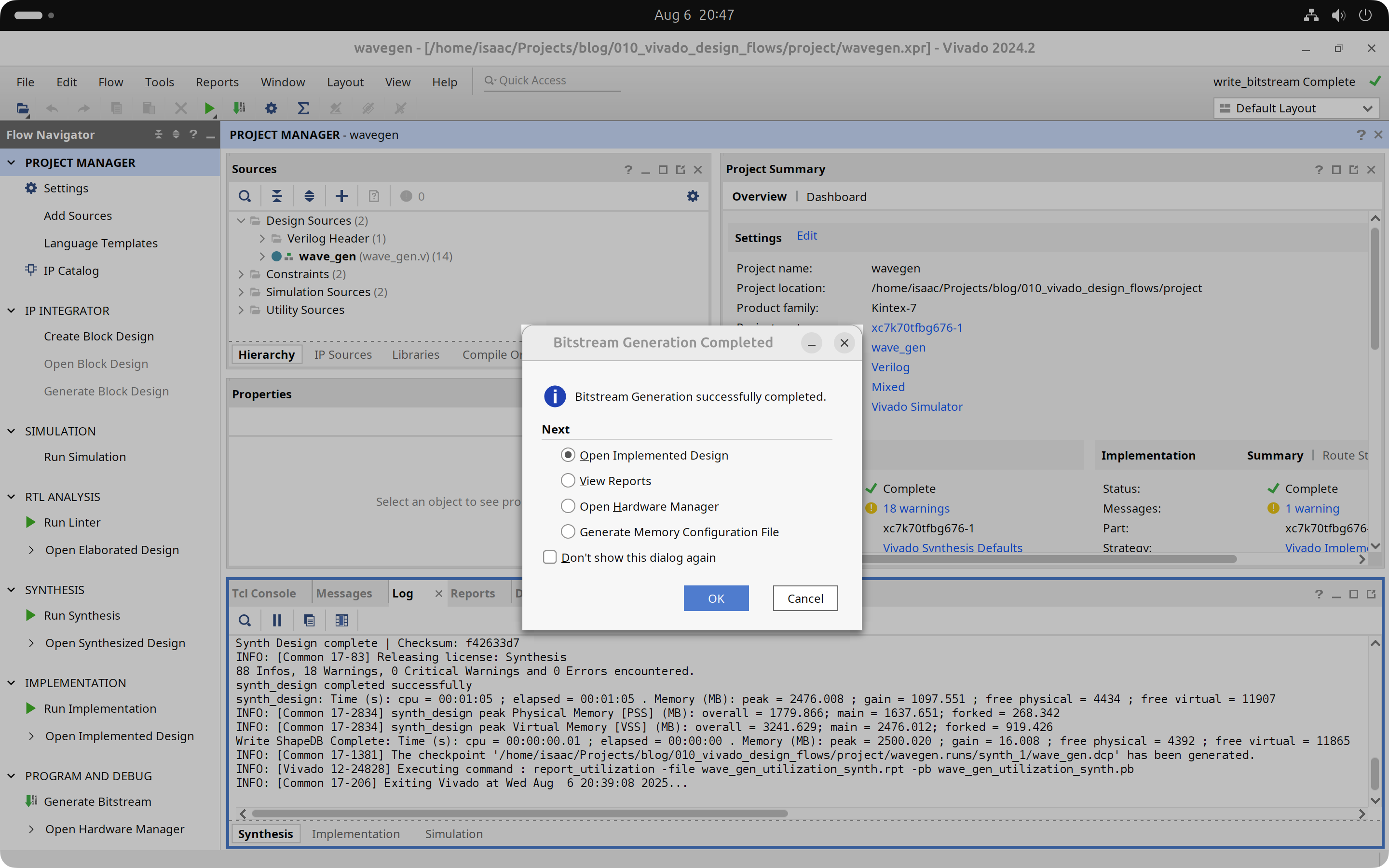
Task: Open the Settings gear in toolbar
Action: point(271,108)
